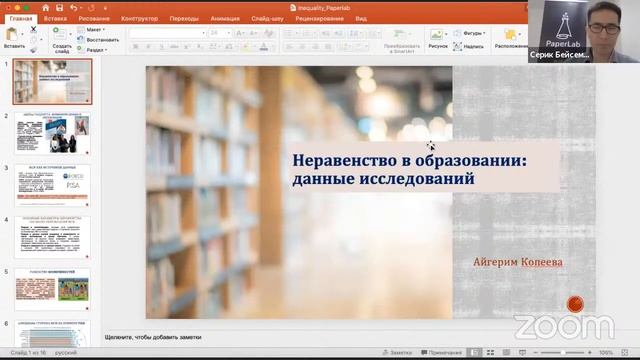
Task: Select slide 6 thumbnail with bar chart
Action: click(x=53, y=333)
